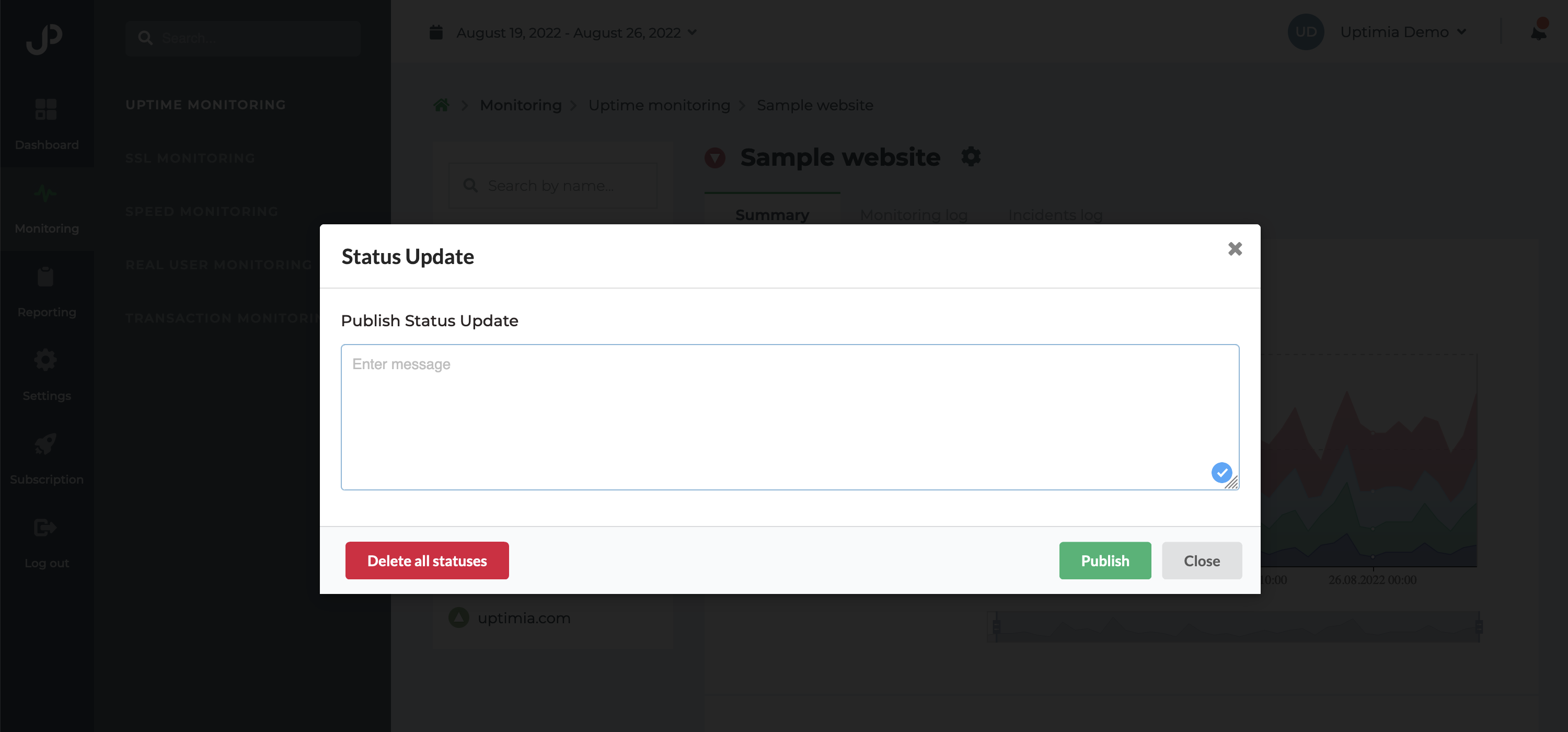Switch to the Incidents log tab
This screenshot has height=732, width=1568.
point(1055,215)
